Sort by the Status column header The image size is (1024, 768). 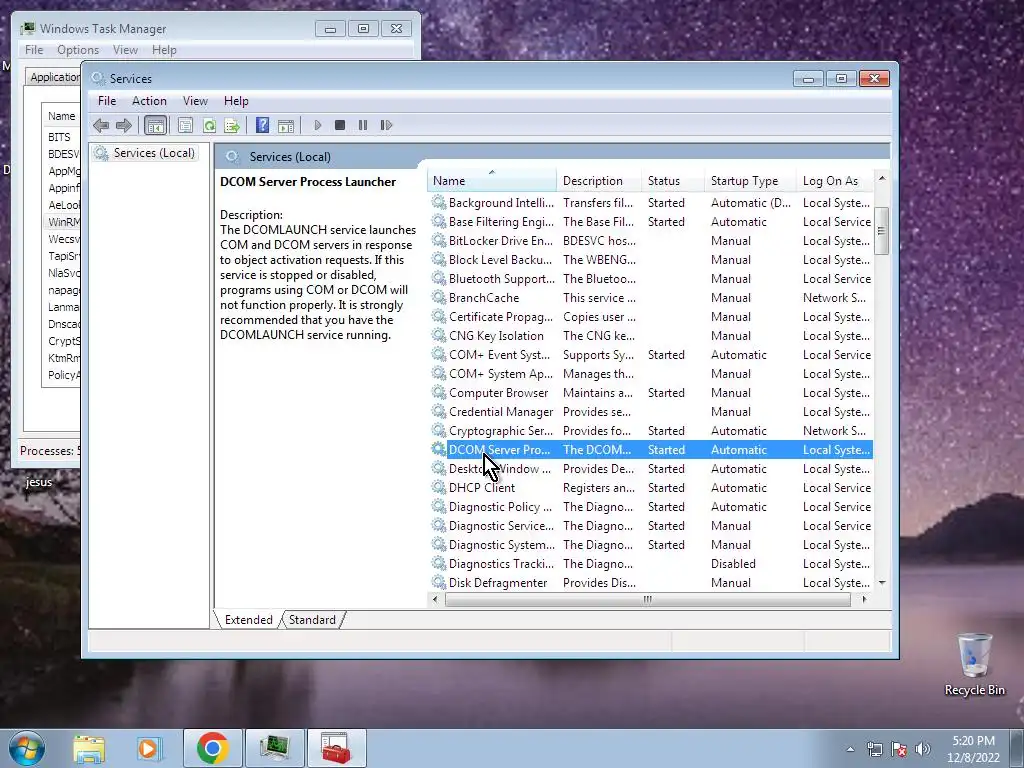[x=673, y=181]
